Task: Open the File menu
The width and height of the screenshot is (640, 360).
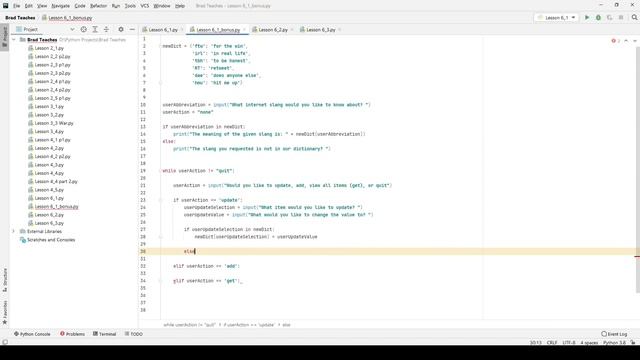Action: 16,6
